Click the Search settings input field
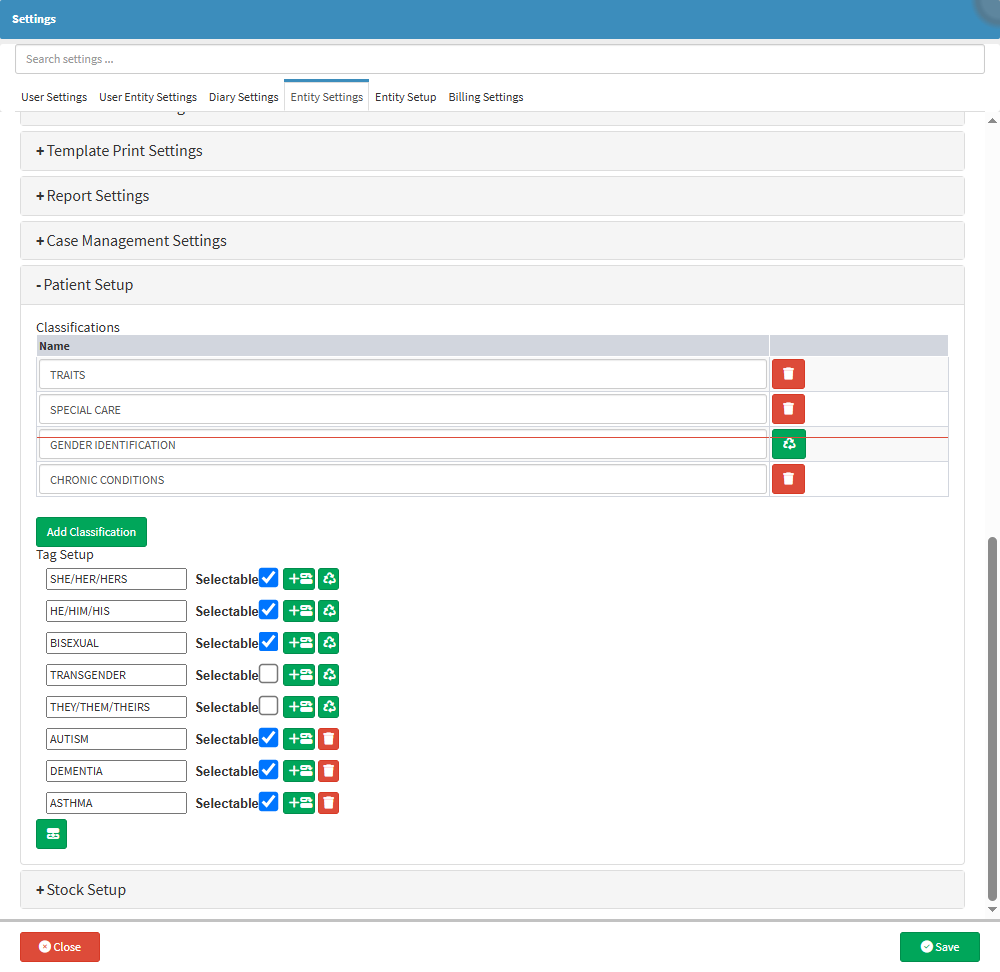Screen dimensions: 1000x972 [x=500, y=59]
